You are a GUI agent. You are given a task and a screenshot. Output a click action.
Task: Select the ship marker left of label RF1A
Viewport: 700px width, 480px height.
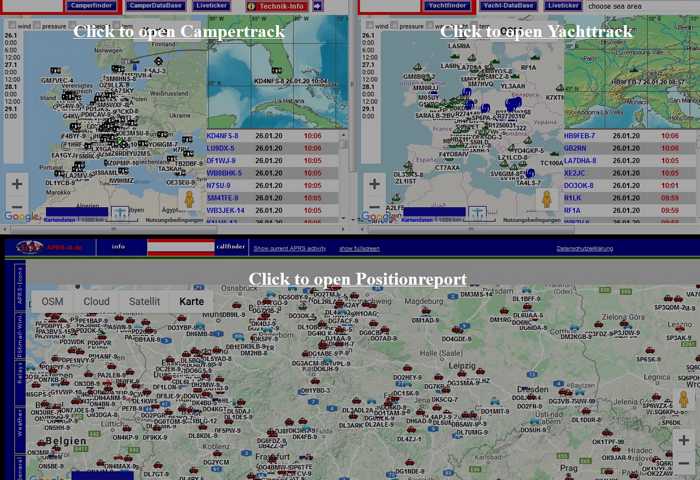[536, 58]
